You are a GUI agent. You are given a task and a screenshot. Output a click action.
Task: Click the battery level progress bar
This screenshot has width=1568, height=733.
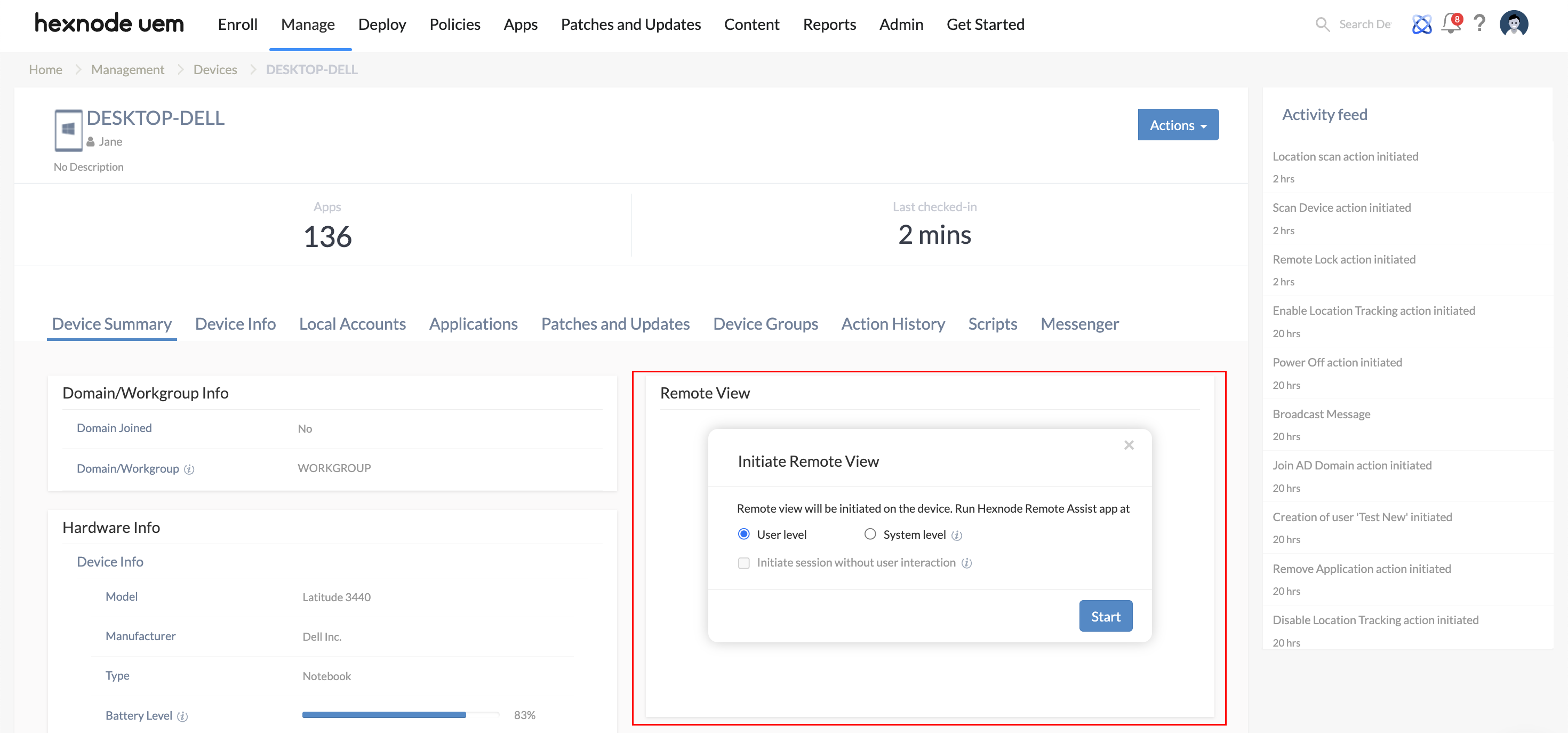[x=400, y=715]
